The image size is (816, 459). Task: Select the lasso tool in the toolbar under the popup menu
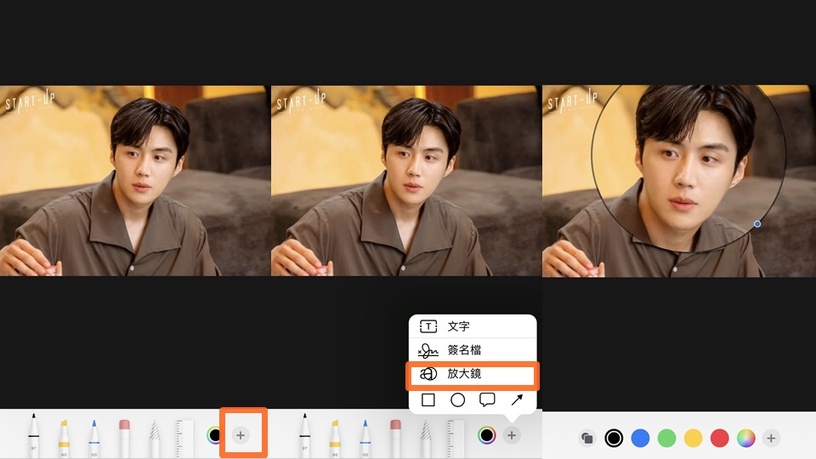point(425,438)
